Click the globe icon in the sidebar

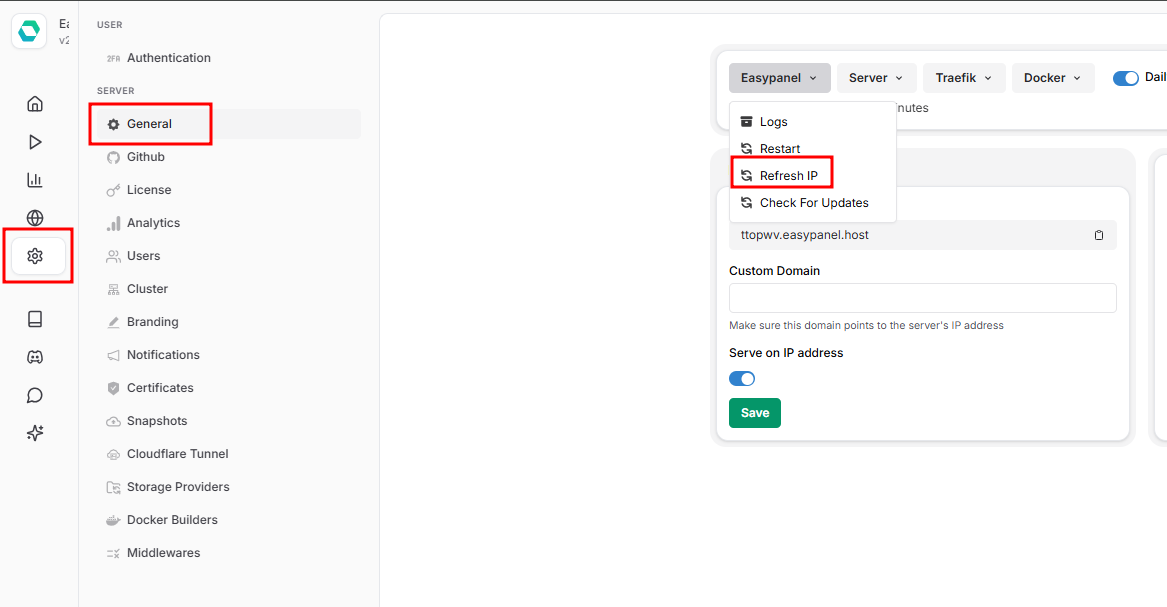(x=35, y=217)
